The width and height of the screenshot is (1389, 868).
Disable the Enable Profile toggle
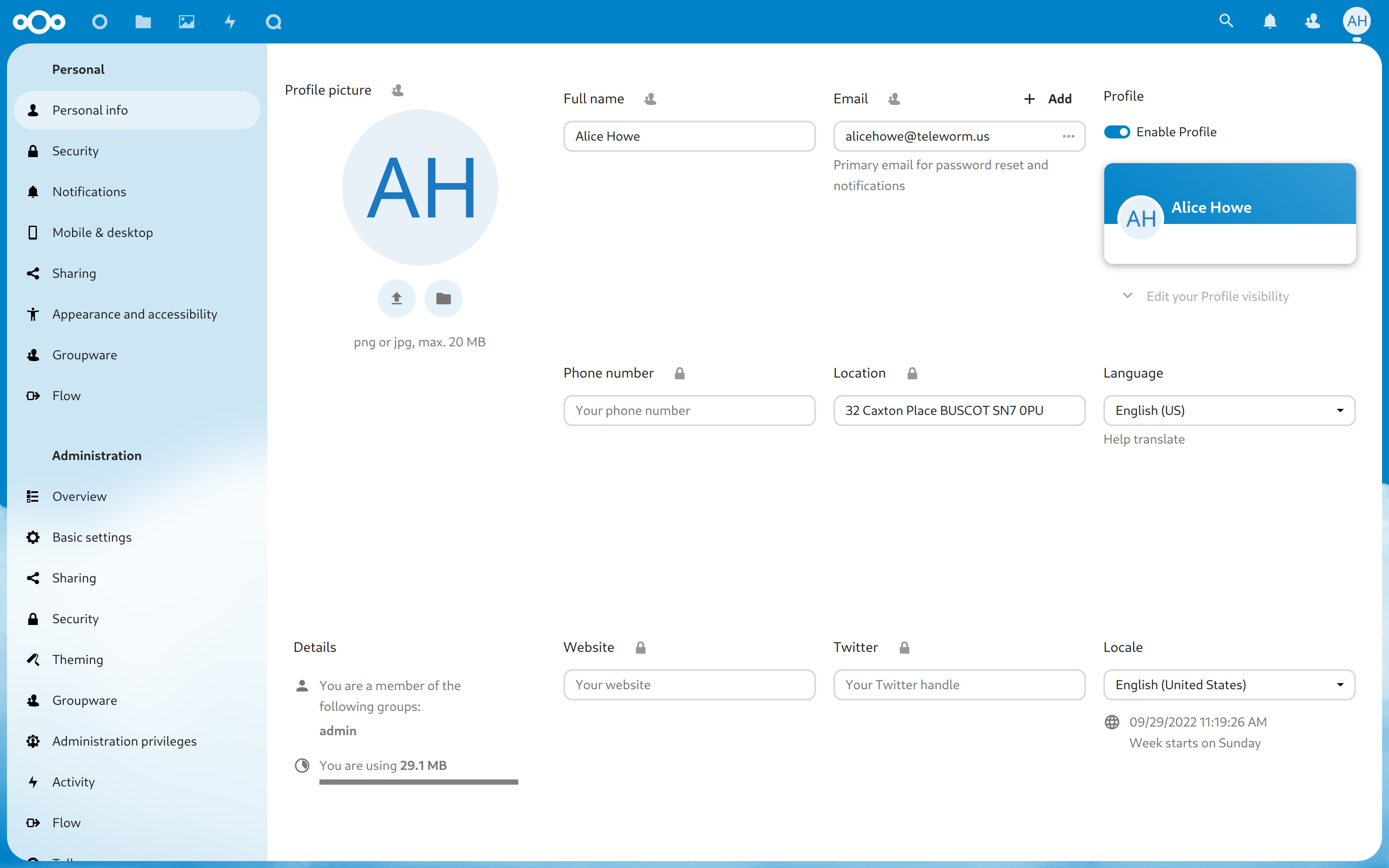pos(1116,132)
